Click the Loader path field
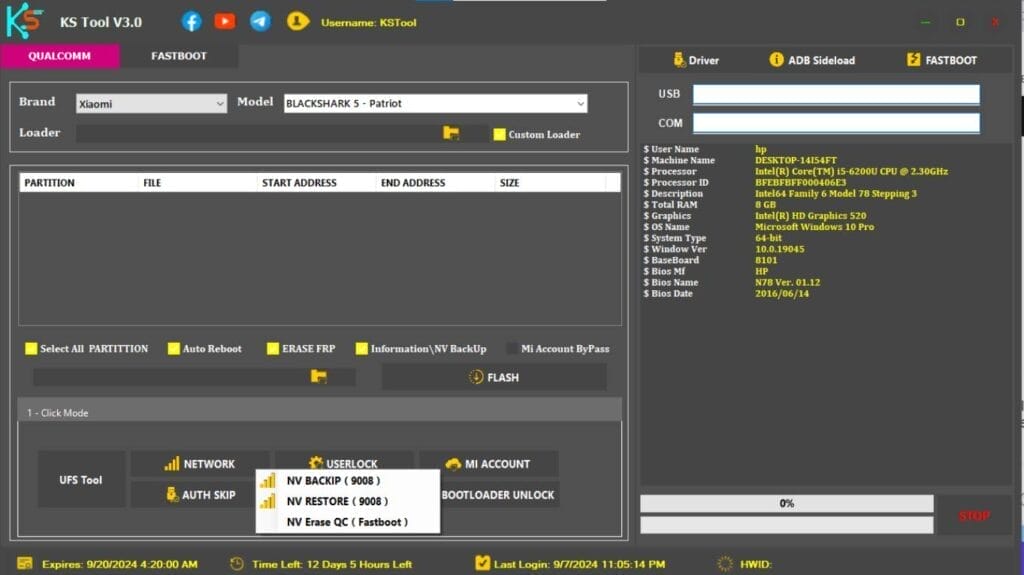This screenshot has height=575, width=1024. pyautogui.click(x=258, y=133)
